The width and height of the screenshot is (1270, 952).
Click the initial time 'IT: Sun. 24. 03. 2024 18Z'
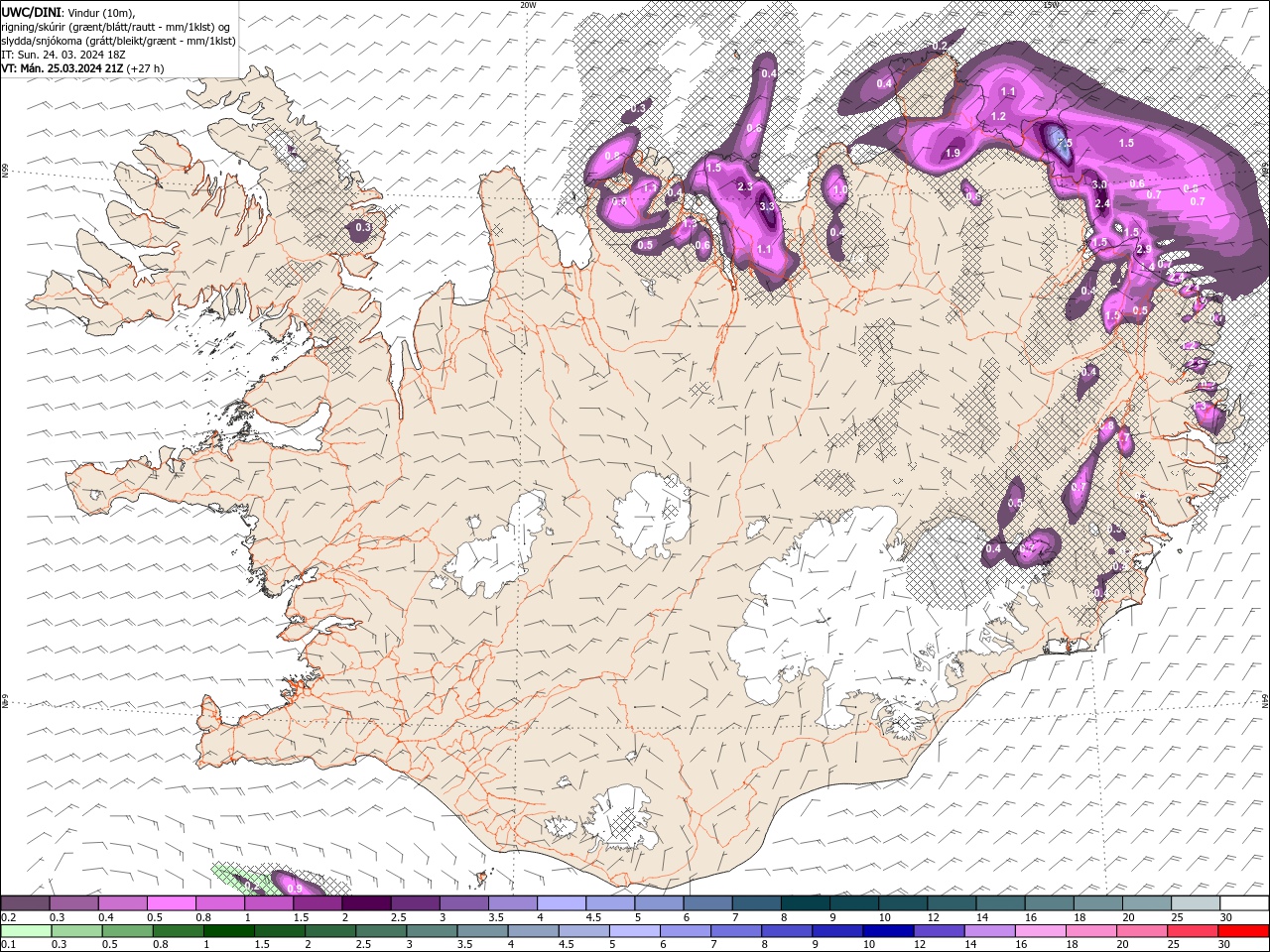pyautogui.click(x=62, y=55)
